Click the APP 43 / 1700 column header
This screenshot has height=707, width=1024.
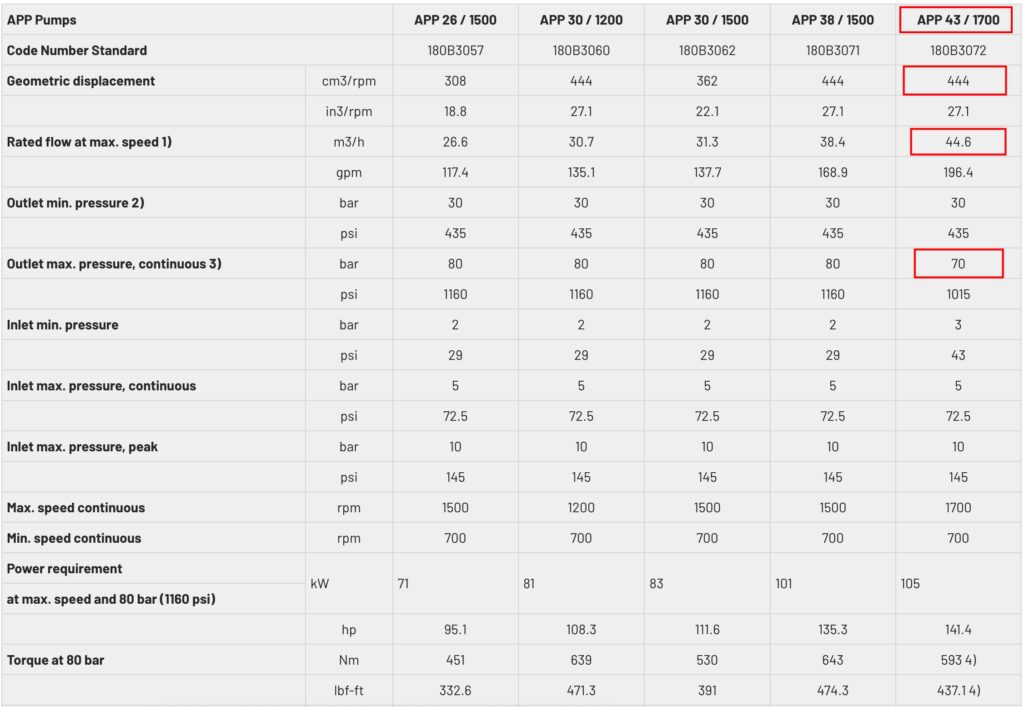[x=957, y=20]
